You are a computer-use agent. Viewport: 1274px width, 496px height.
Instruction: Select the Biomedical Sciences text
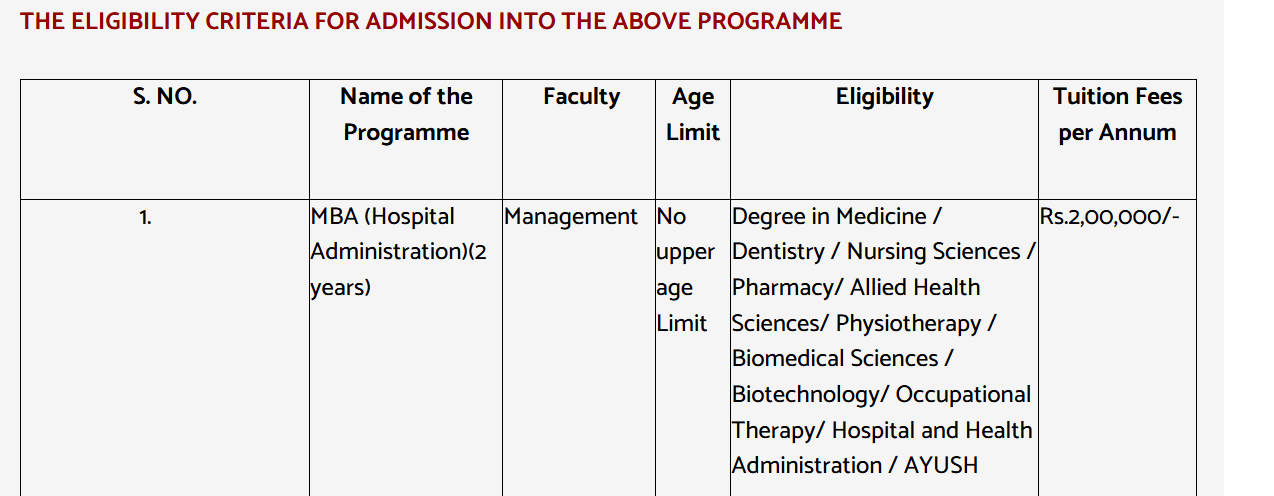pos(842,359)
